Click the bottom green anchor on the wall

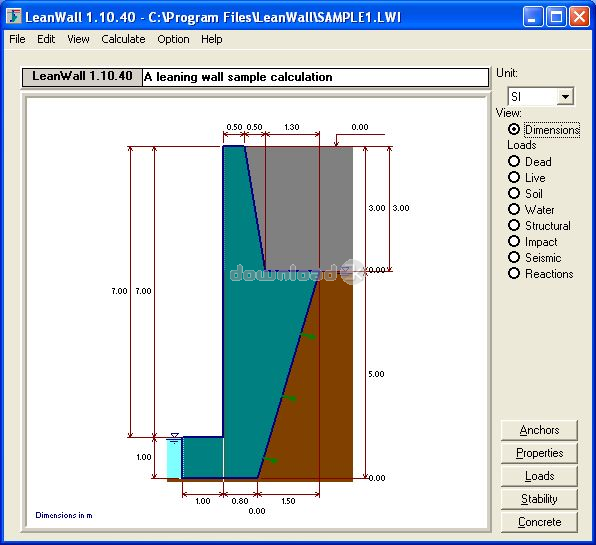(270, 460)
